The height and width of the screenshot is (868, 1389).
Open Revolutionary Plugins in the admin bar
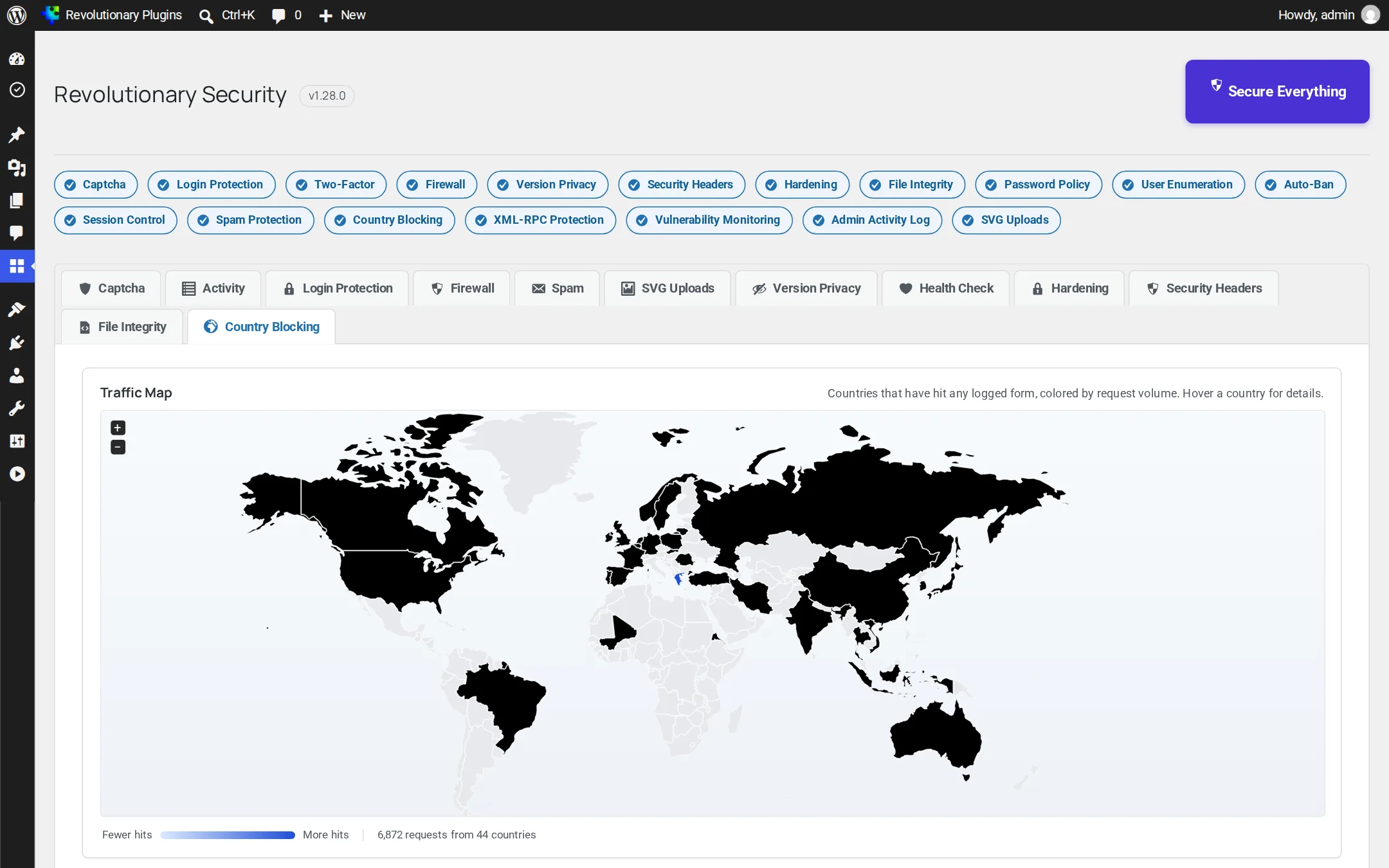[112, 15]
